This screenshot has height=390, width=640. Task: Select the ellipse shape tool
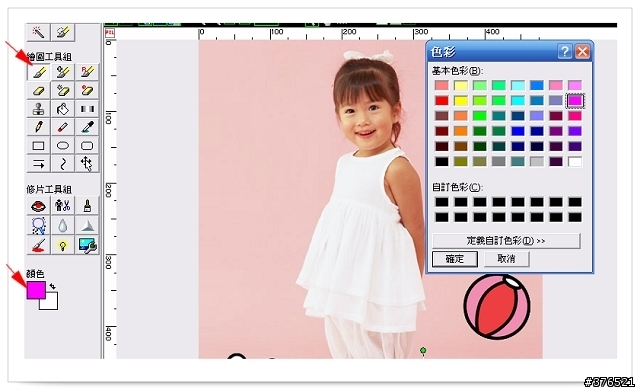point(63,146)
